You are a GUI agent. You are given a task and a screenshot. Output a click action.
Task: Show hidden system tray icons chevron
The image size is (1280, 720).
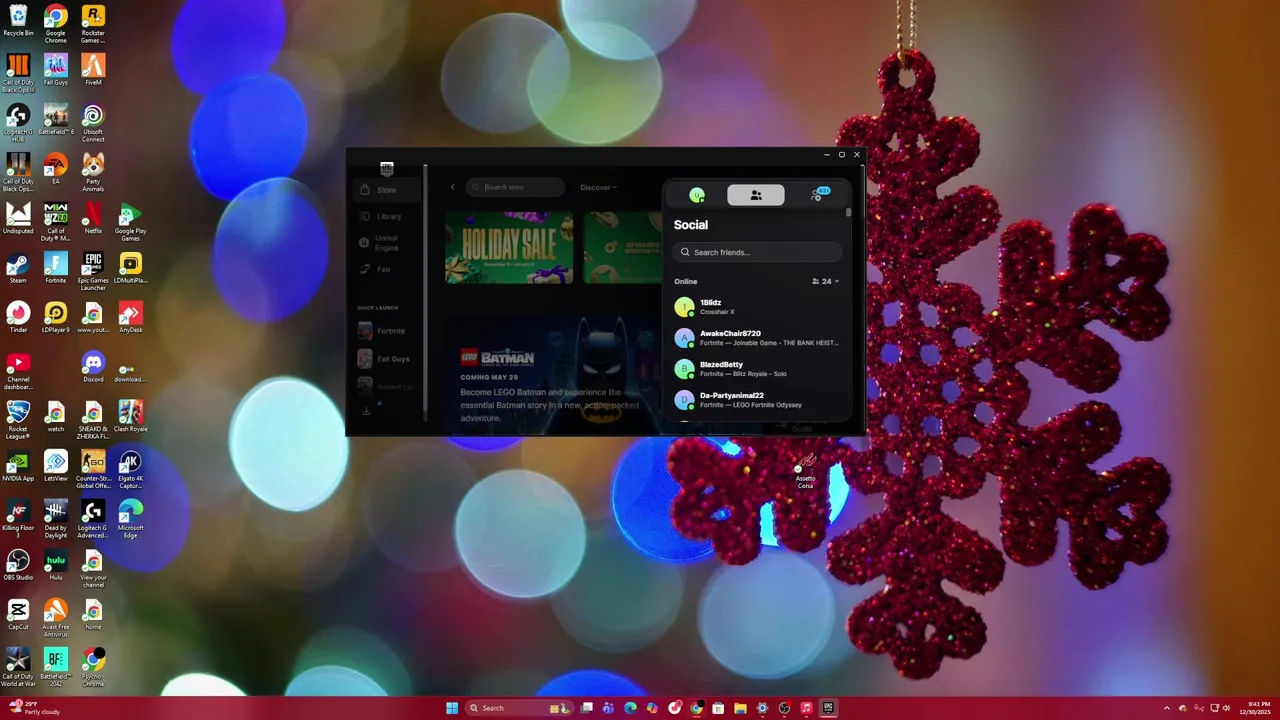1166,708
